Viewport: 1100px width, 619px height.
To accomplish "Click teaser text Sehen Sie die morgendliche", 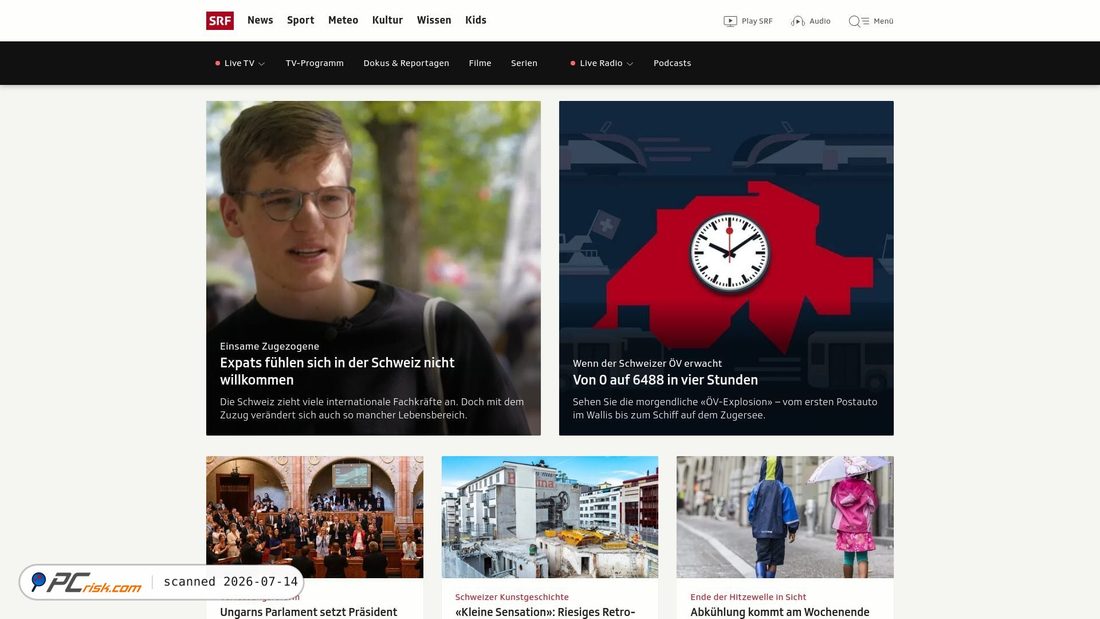I will 725,408.
